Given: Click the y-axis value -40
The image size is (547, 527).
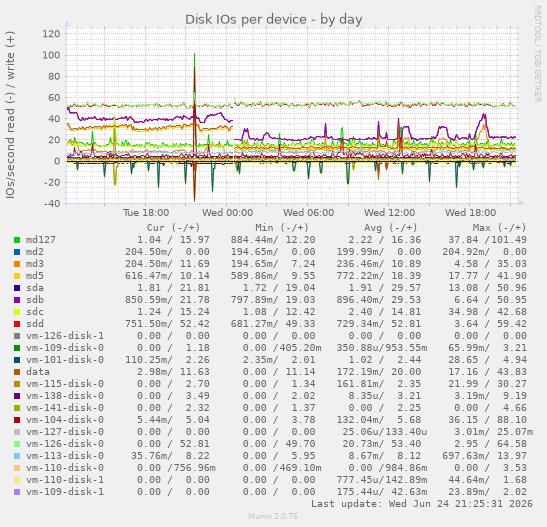Looking at the screenshot, I should [52, 204].
